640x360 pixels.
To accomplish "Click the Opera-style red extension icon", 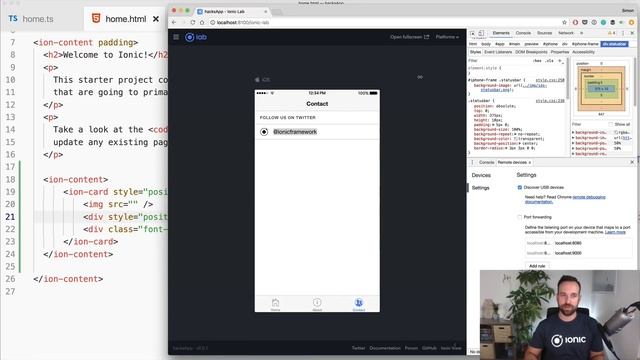I will pyautogui.click(x=575, y=22).
